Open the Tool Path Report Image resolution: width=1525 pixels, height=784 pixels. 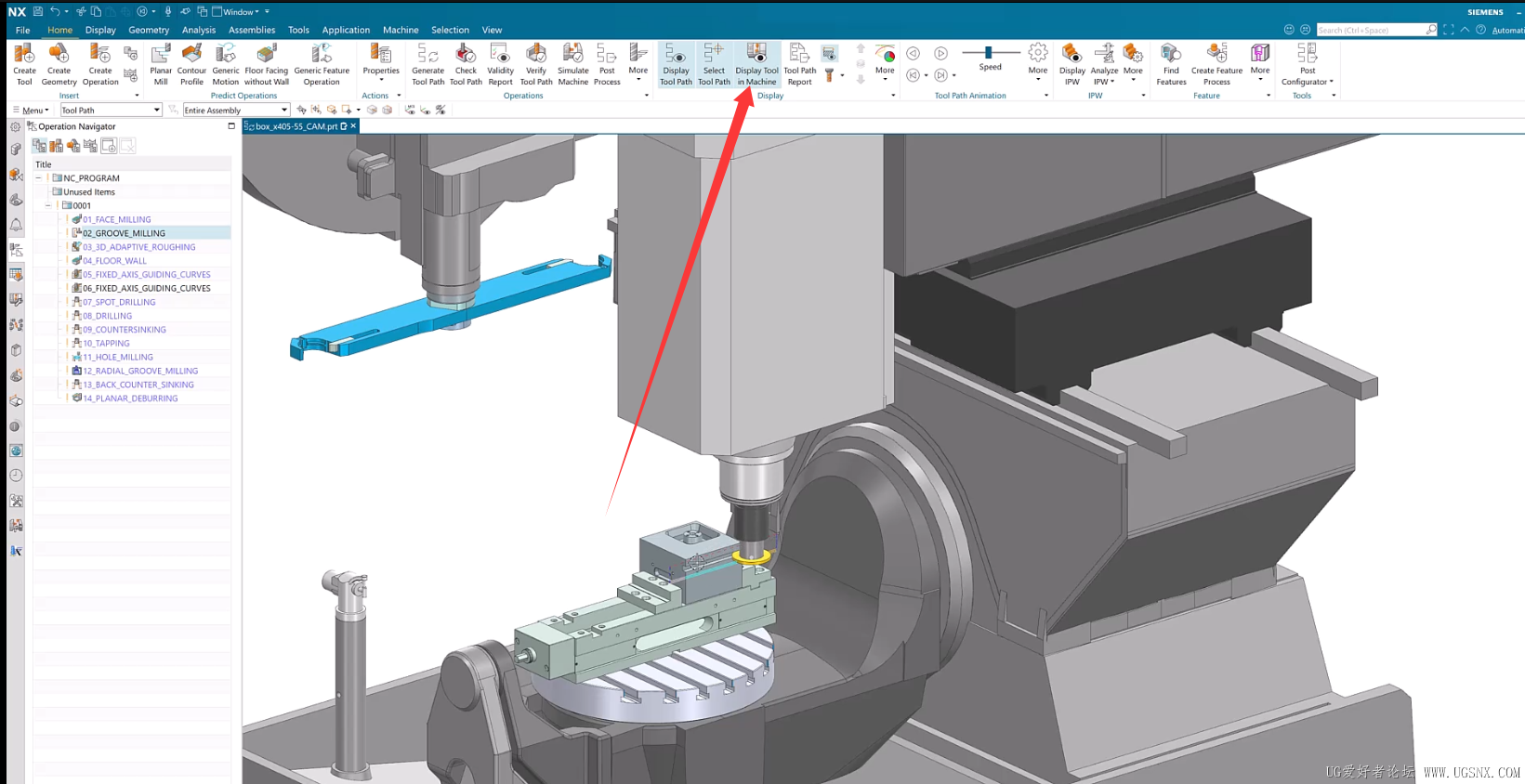(x=799, y=64)
